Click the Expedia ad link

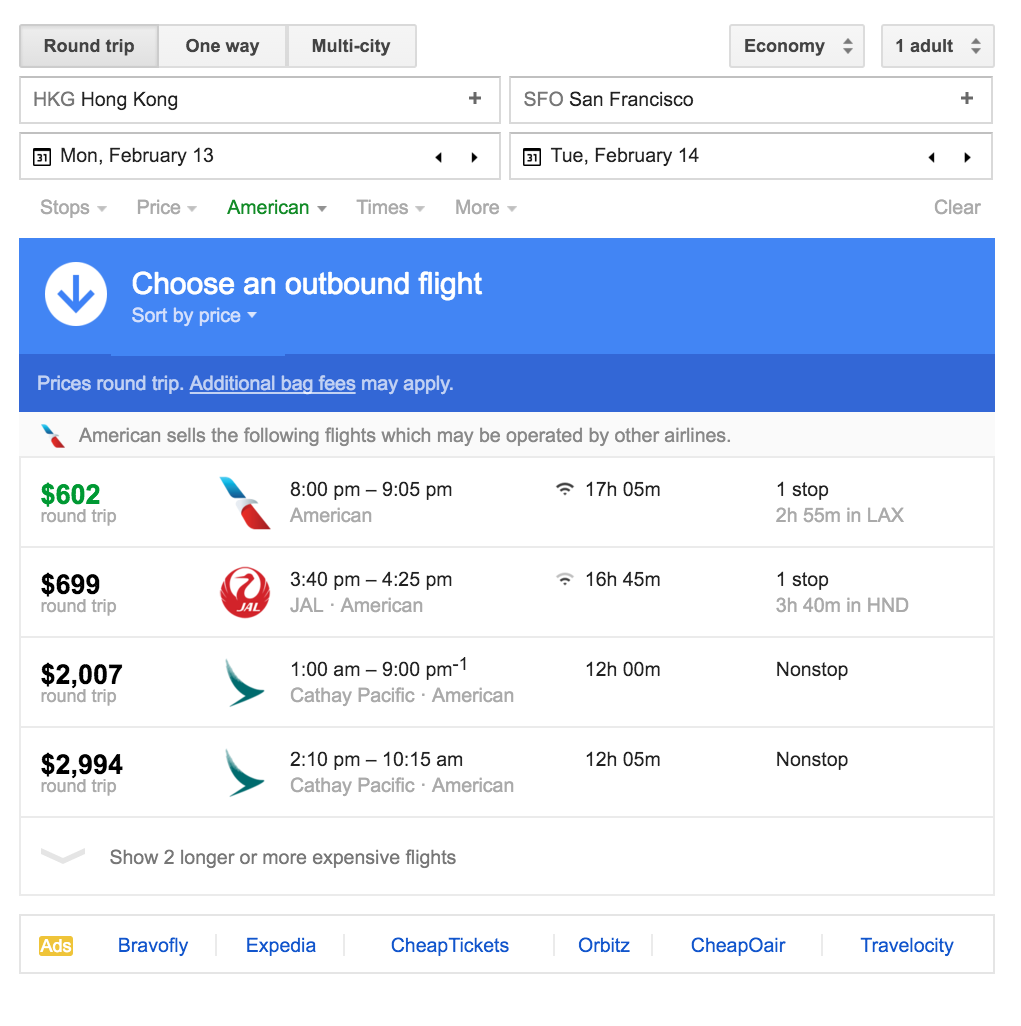tap(280, 944)
